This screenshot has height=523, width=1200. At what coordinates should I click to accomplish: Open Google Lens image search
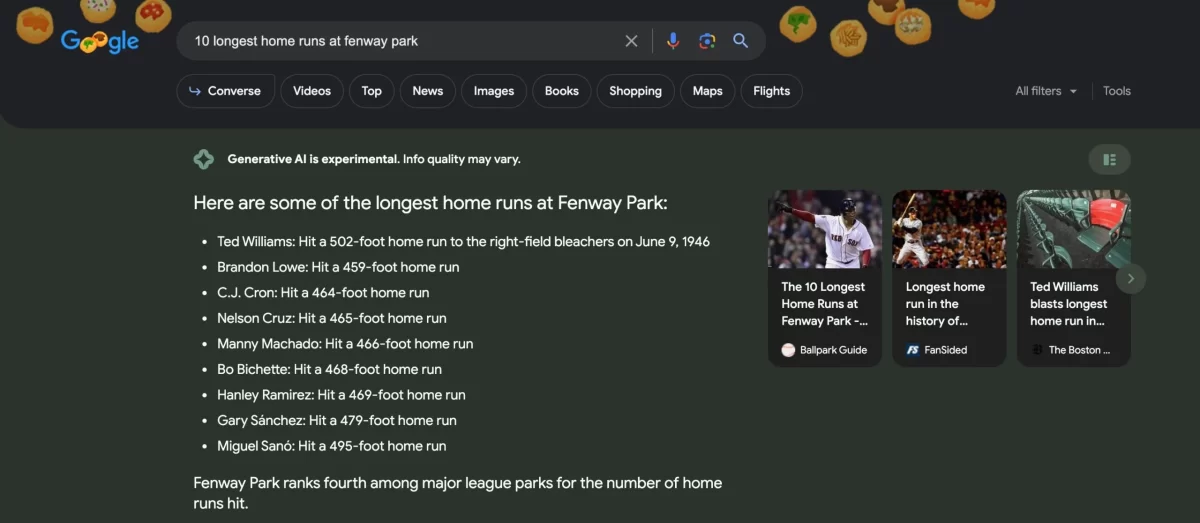pos(707,41)
